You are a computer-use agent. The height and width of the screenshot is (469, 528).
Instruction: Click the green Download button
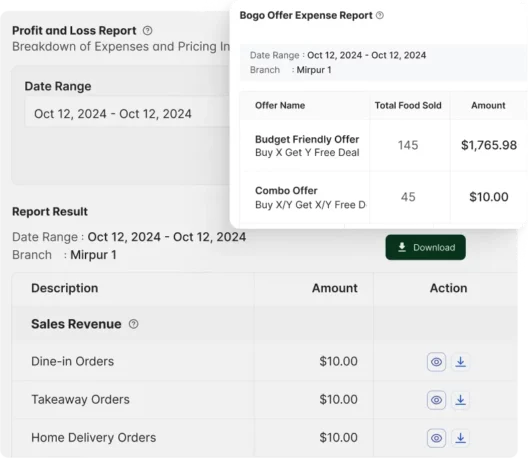coord(426,247)
